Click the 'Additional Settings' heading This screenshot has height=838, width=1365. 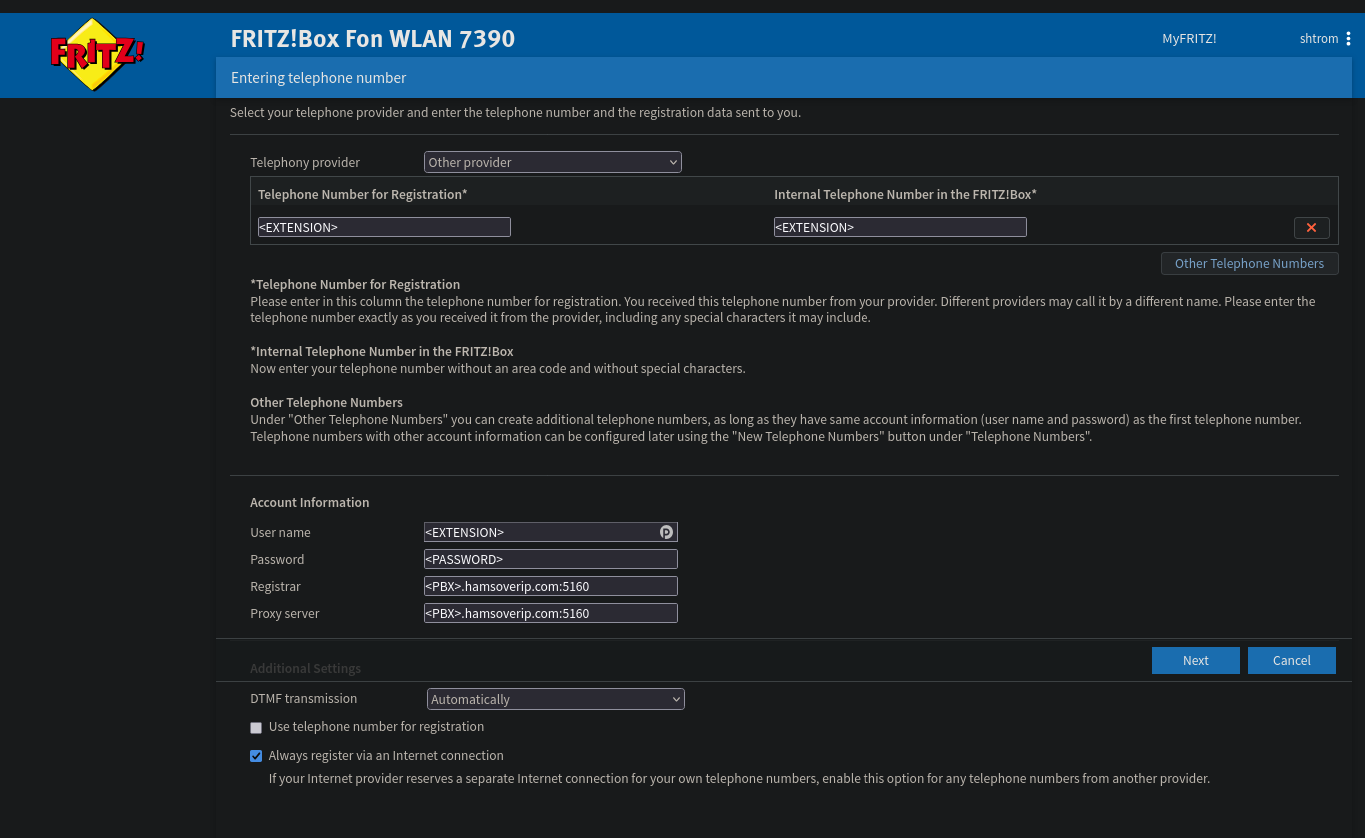point(306,668)
